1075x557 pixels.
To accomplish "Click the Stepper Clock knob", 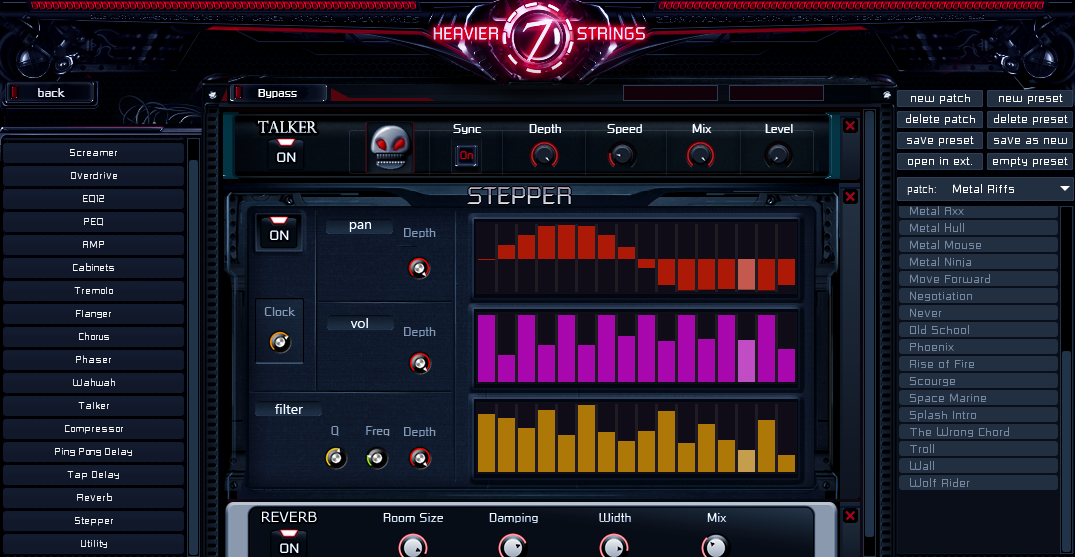I will pyautogui.click(x=280, y=342).
